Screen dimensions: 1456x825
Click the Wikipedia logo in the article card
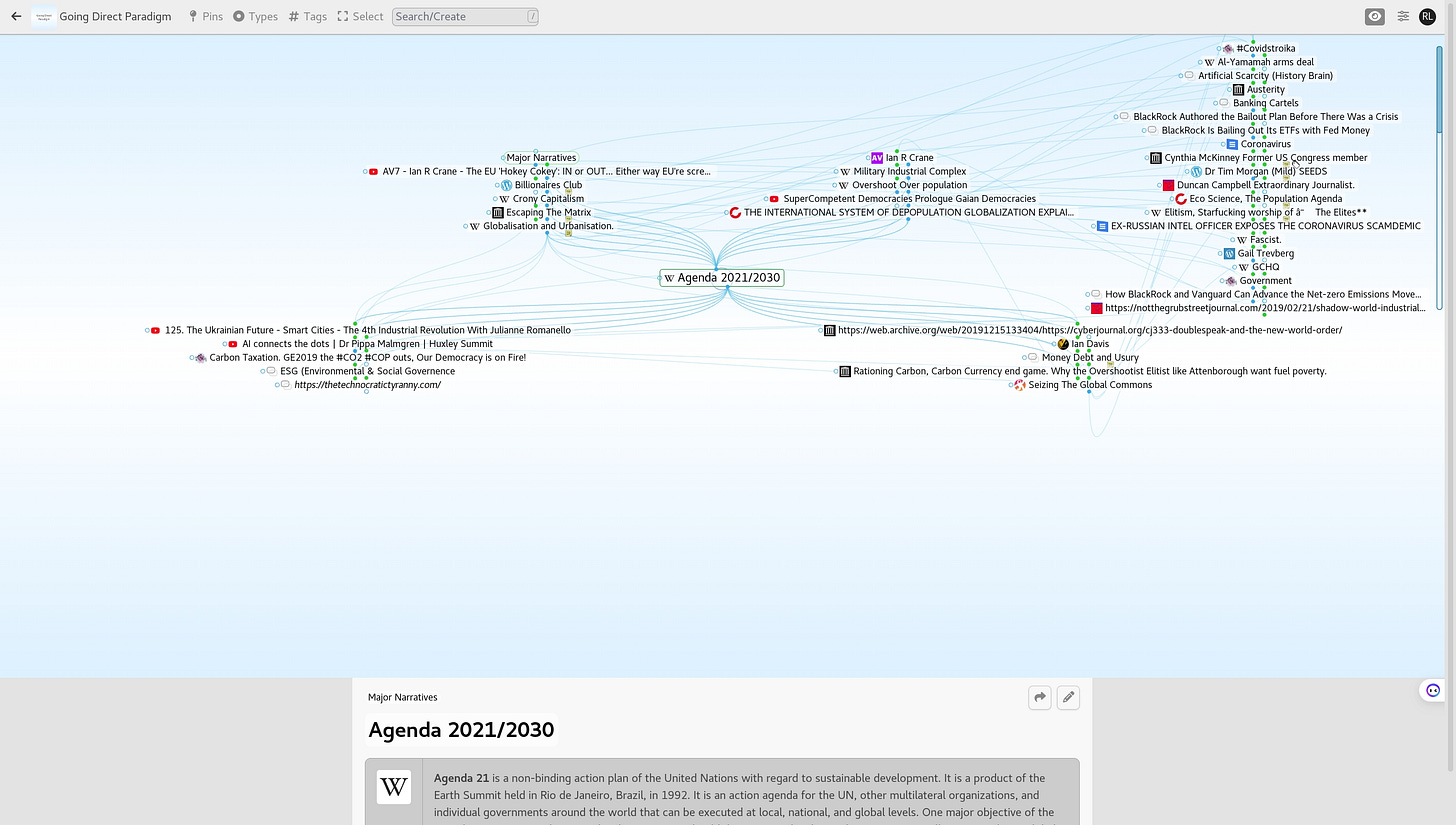[394, 787]
